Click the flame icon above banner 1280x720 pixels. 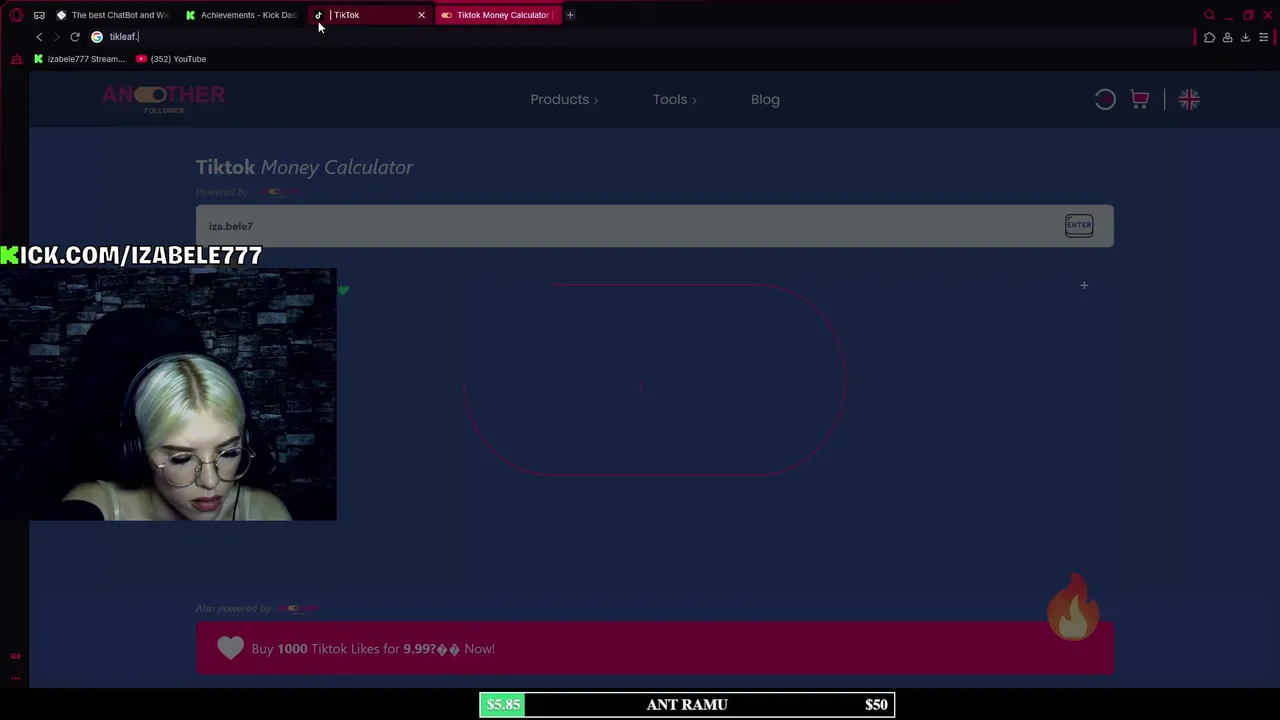(x=1073, y=606)
